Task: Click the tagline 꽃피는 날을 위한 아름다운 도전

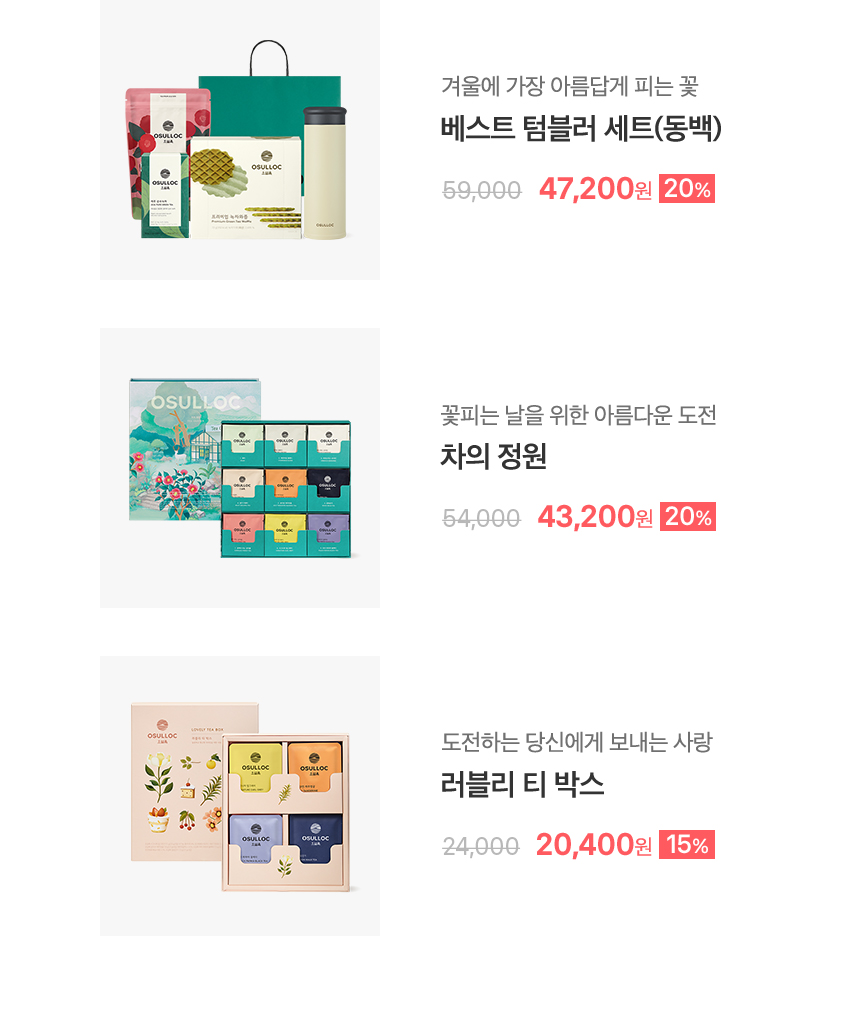Action: 578,415
